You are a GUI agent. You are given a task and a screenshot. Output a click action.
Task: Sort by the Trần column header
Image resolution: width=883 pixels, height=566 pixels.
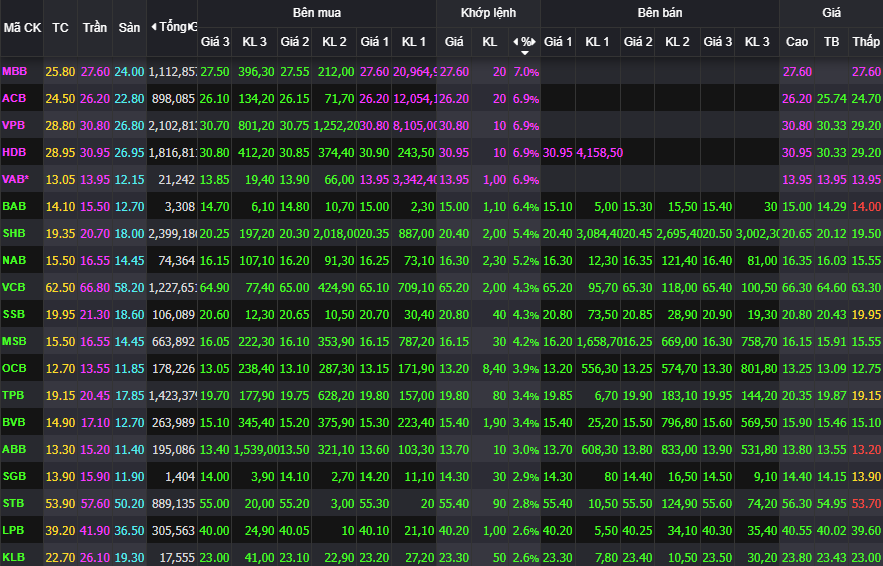[x=95, y=27]
